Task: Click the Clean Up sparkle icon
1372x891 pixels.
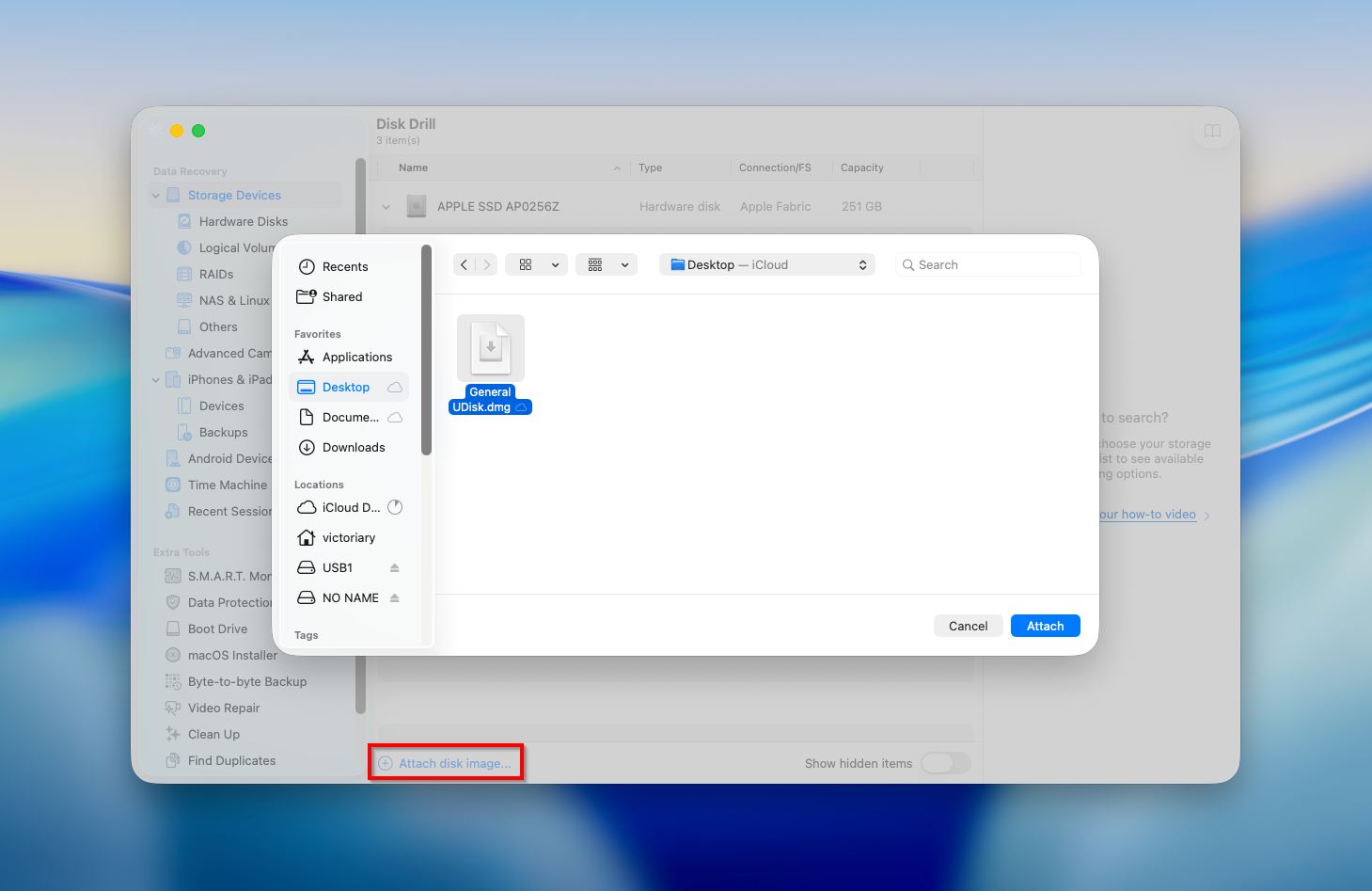Action: tap(173, 734)
